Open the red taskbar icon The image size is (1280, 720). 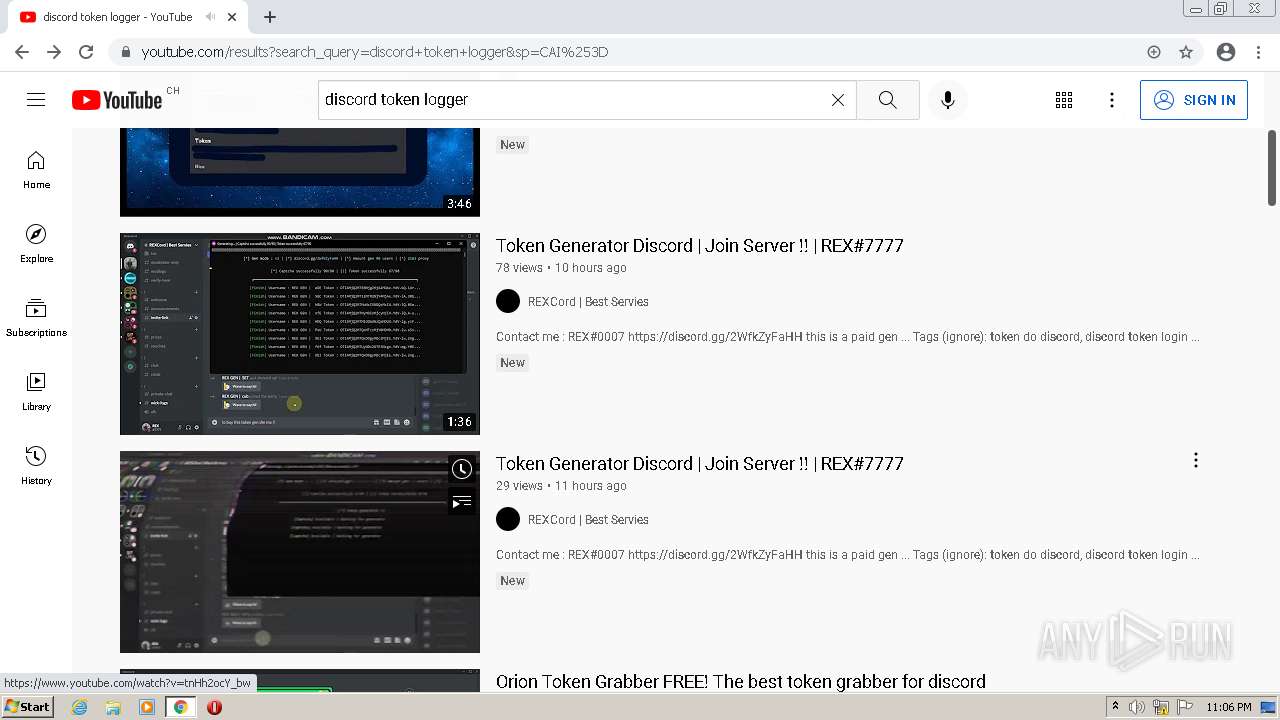214,707
